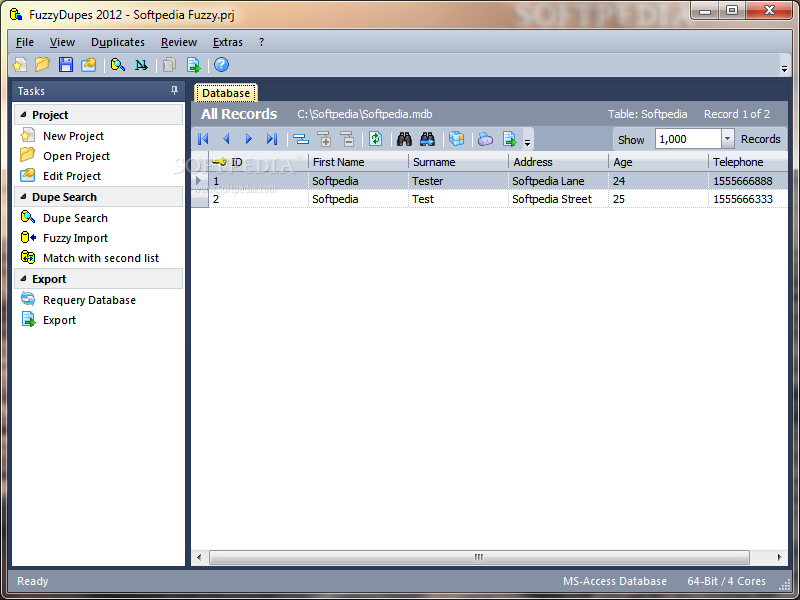This screenshot has height=600, width=800.
Task: Select the row indicator for record 2
Action: coord(200,199)
